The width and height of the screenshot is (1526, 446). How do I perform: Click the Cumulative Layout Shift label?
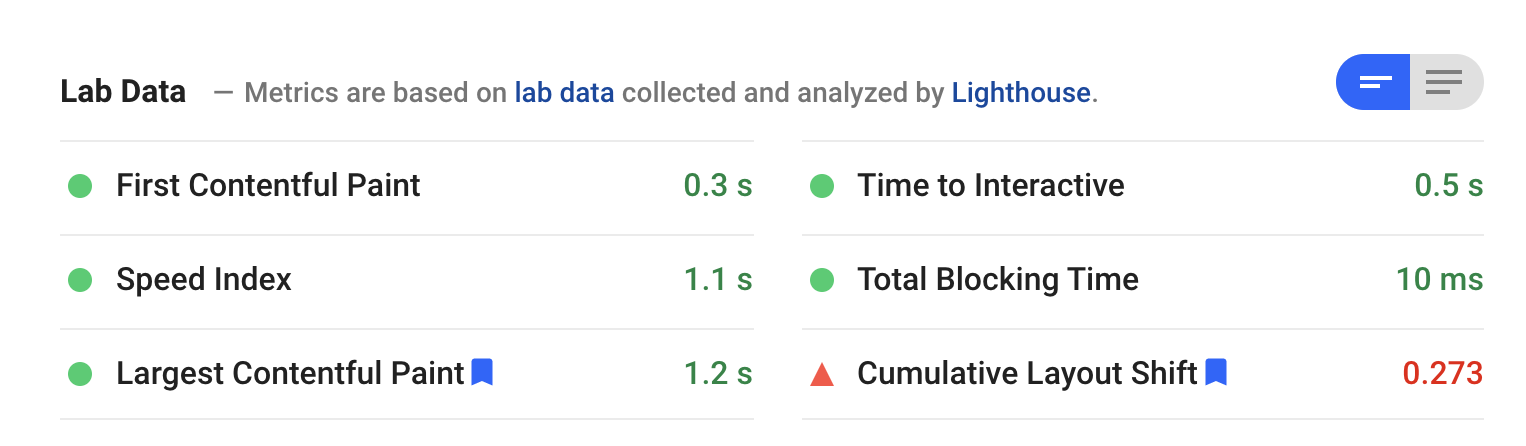point(1027,374)
